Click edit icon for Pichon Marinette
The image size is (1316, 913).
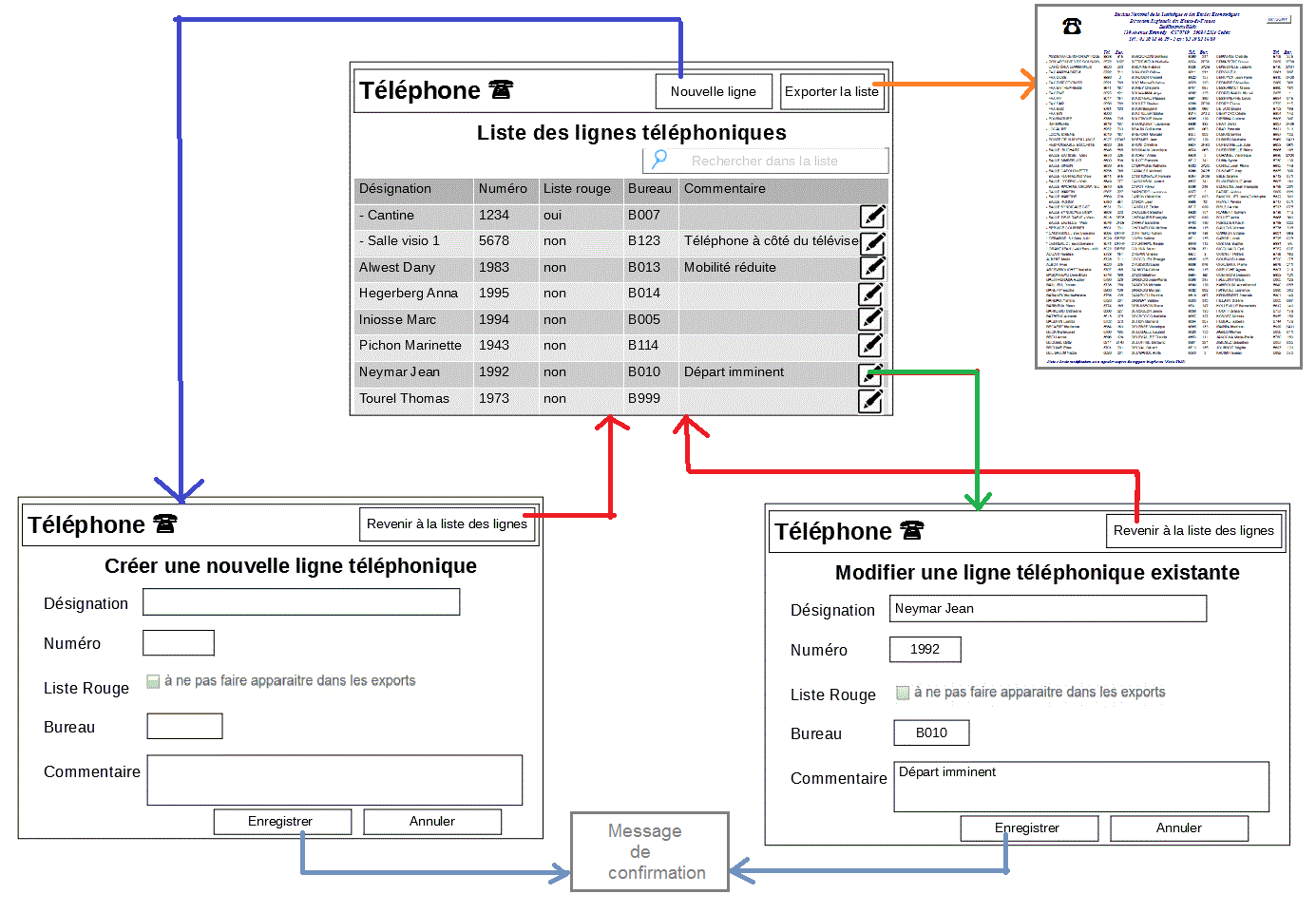pos(871,345)
